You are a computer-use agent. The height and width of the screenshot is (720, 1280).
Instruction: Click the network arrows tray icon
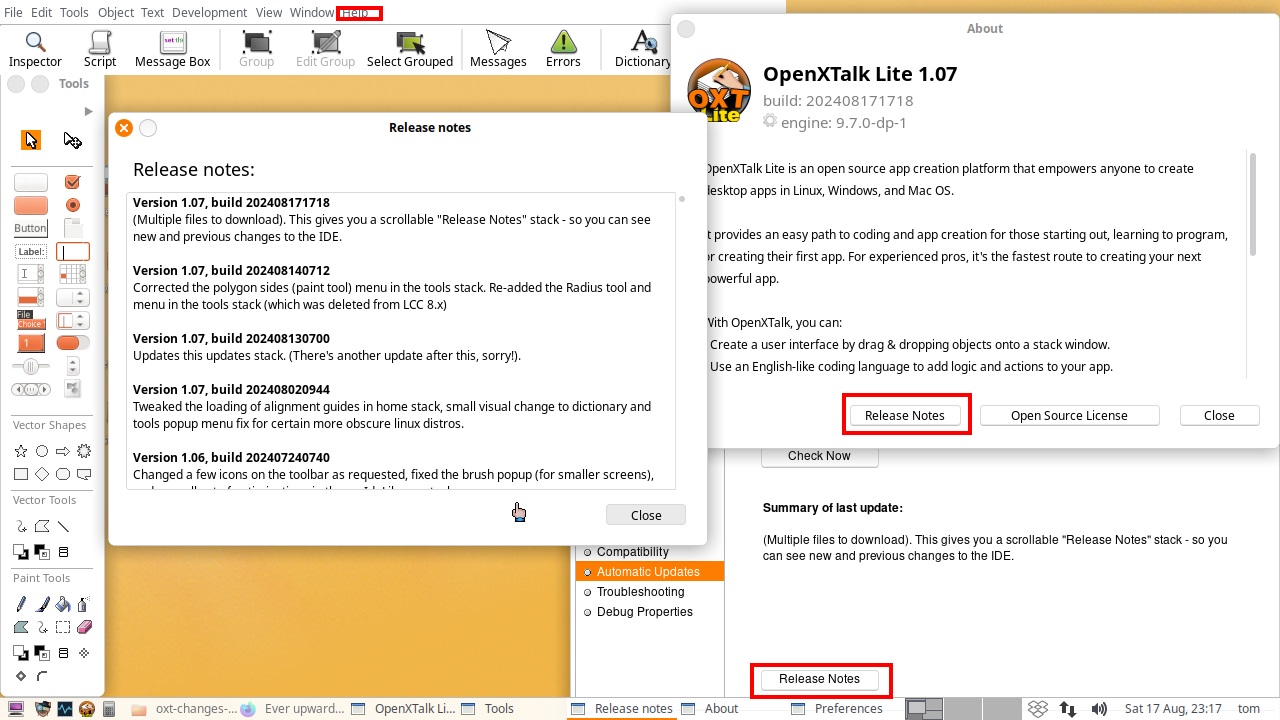click(1069, 708)
